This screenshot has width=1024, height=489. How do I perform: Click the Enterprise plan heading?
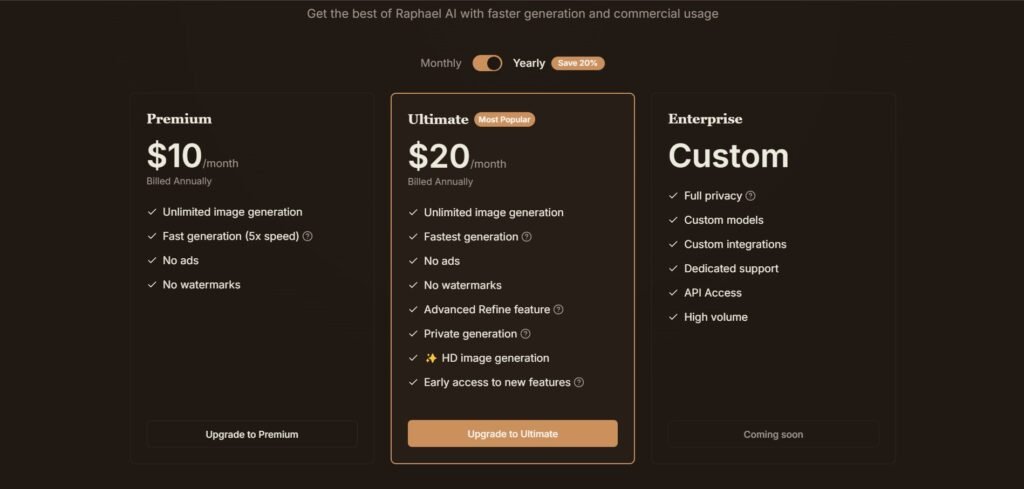click(x=705, y=119)
